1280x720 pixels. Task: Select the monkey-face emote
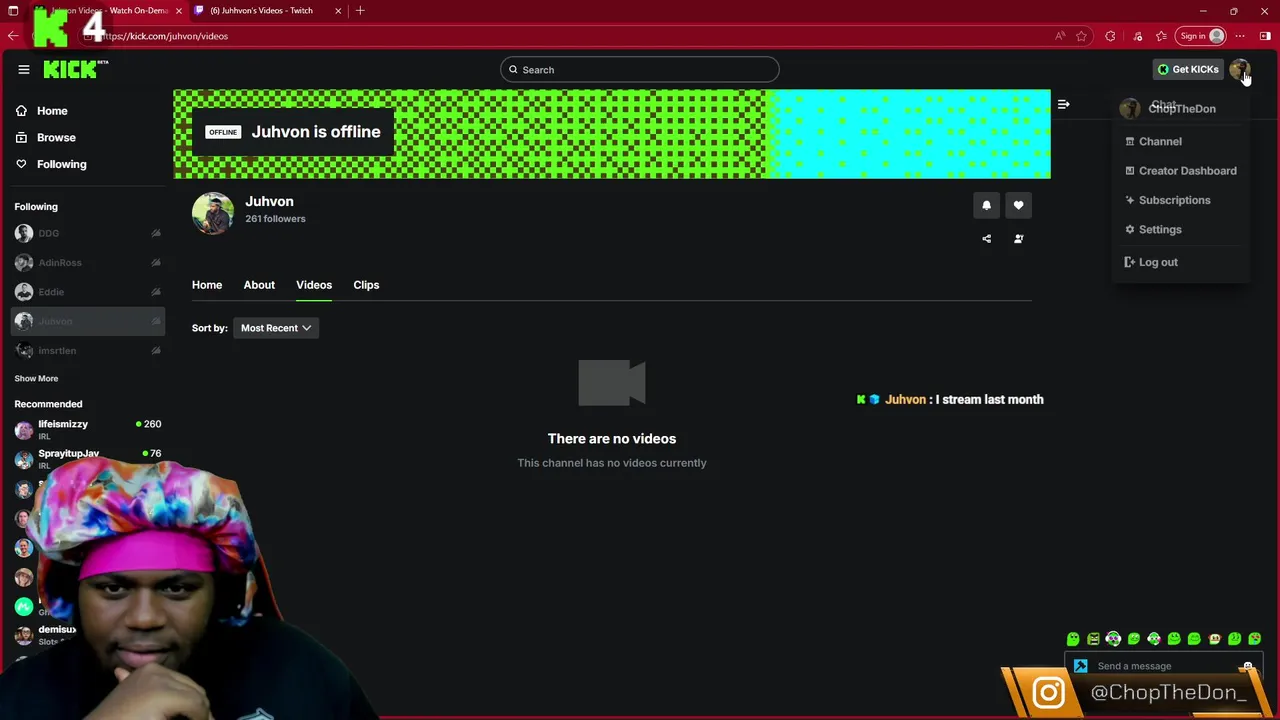1214,639
